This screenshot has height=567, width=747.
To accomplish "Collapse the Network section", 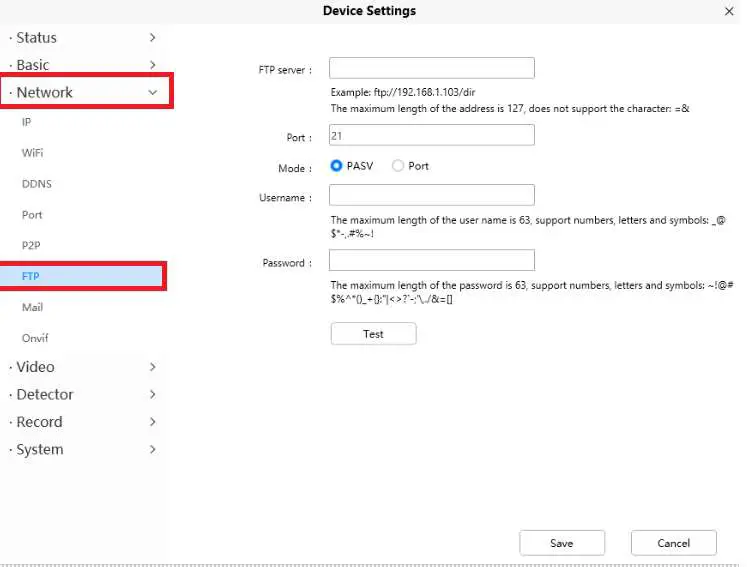I will click(152, 92).
